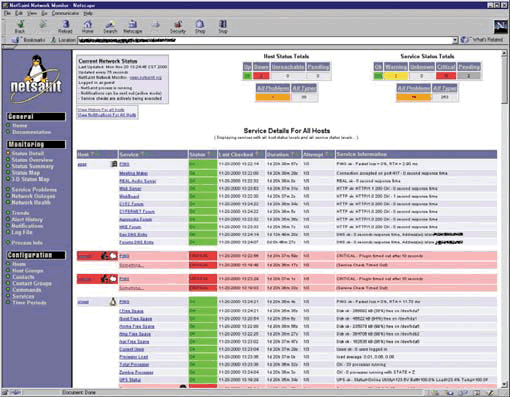Open the REAL Audio Server service link
Image resolution: width=510 pixels, height=397 pixels.
(x=138, y=181)
